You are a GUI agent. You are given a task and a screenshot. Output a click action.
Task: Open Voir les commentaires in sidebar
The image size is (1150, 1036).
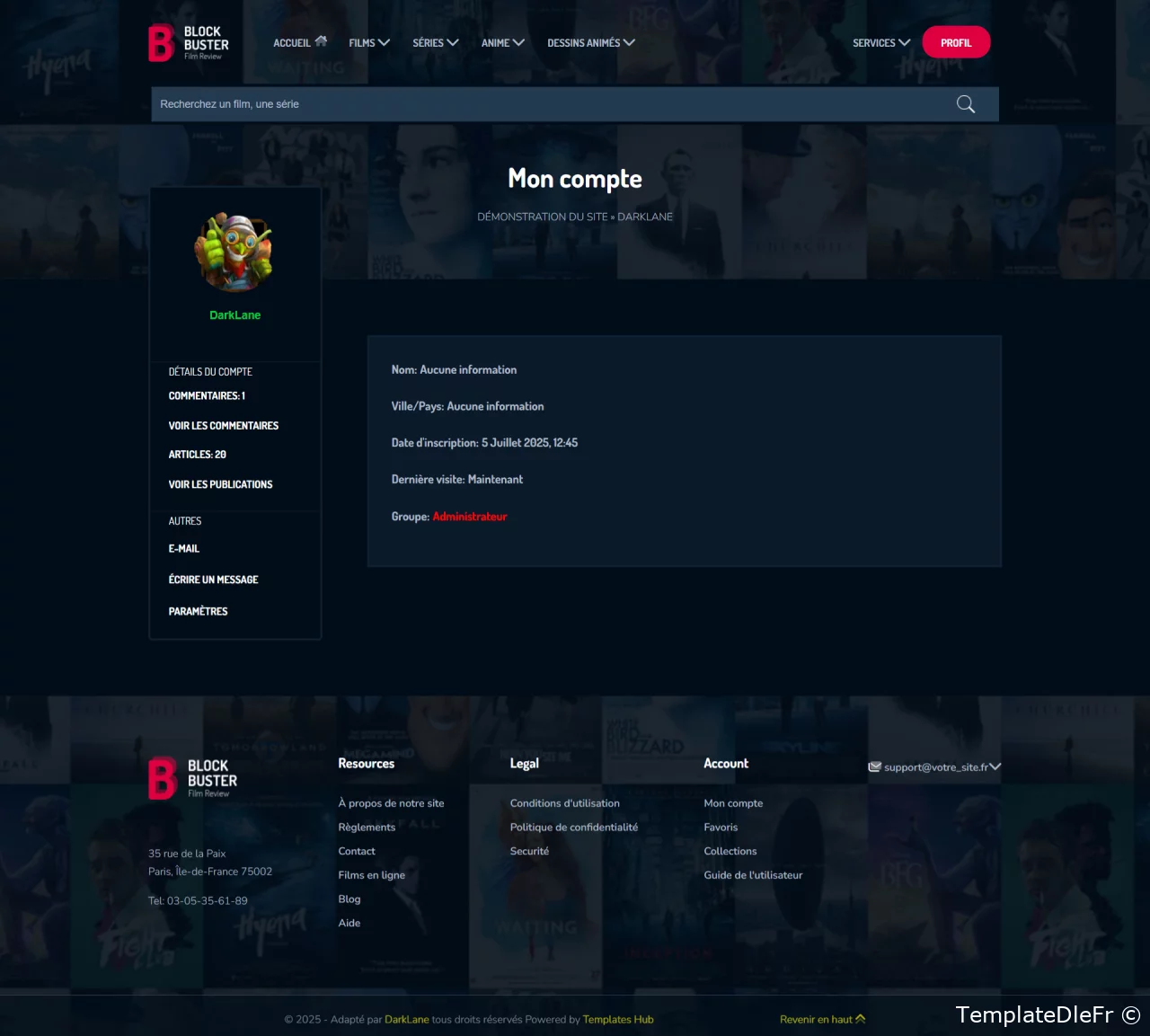click(x=224, y=426)
